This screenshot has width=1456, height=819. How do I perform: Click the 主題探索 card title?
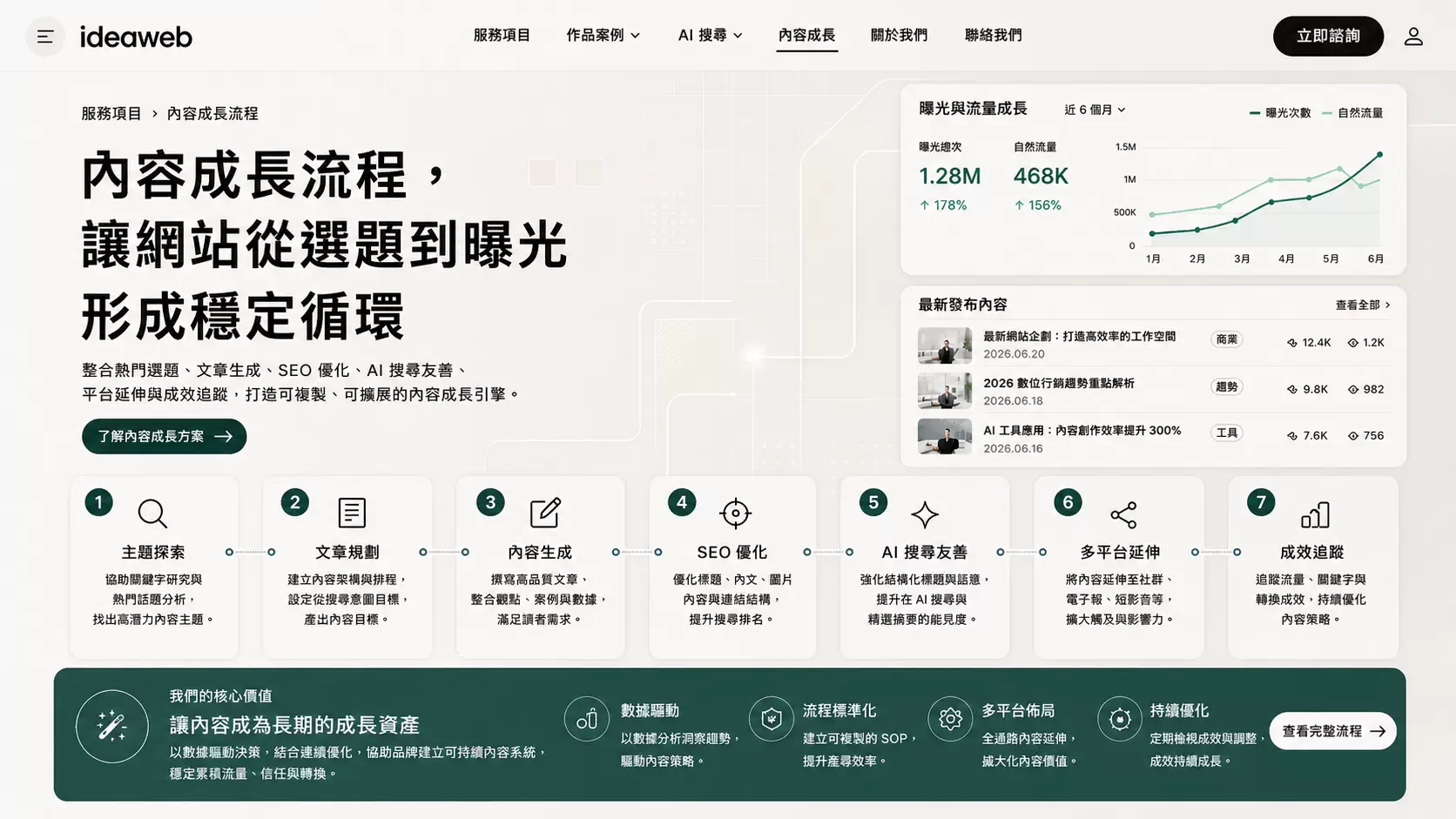[x=153, y=553]
